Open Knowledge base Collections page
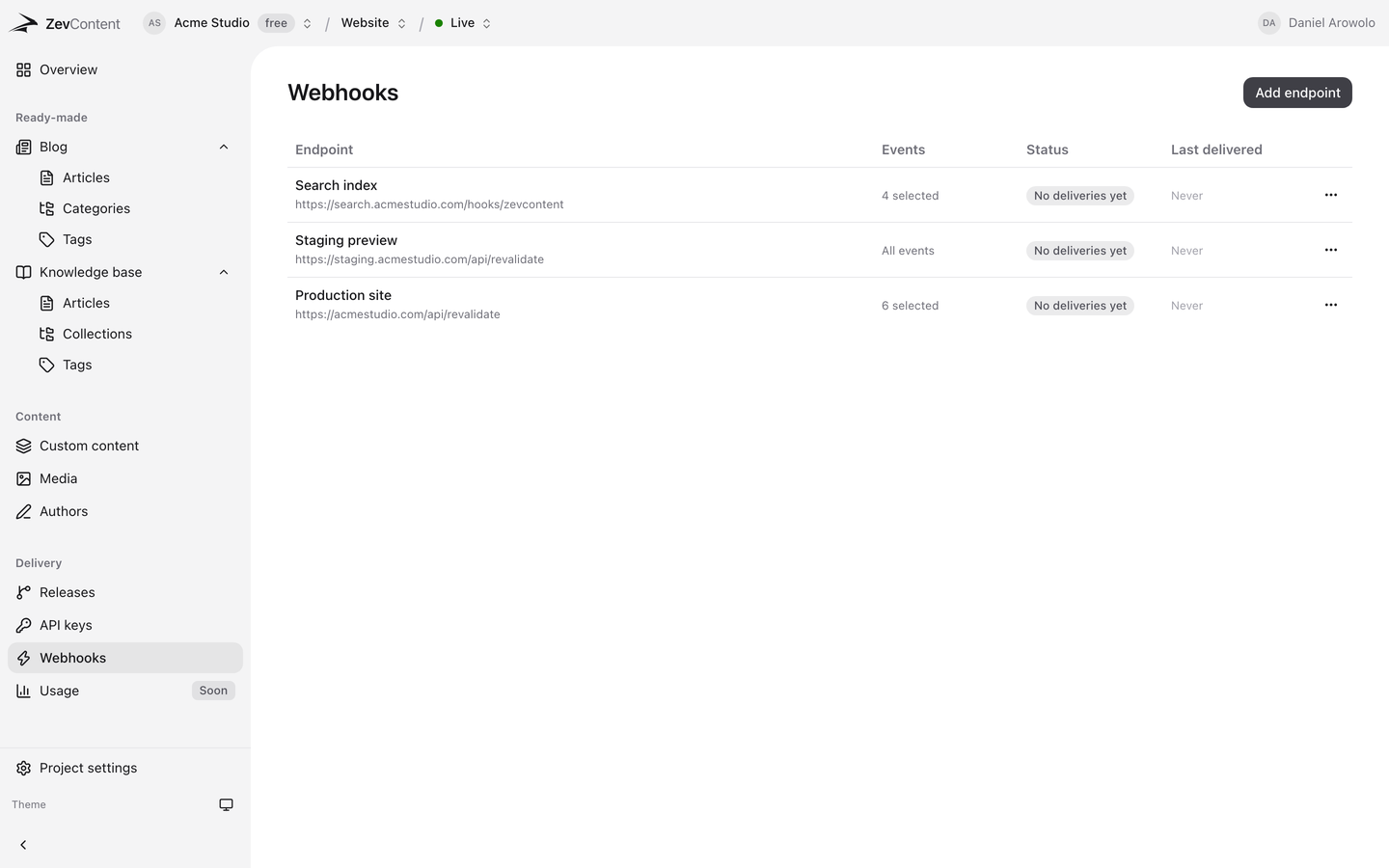 [x=137, y=334]
